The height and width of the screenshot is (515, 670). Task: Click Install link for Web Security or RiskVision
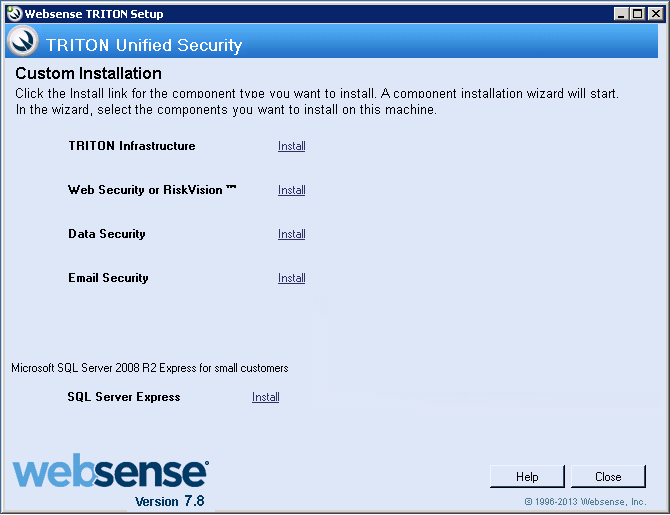click(x=291, y=190)
